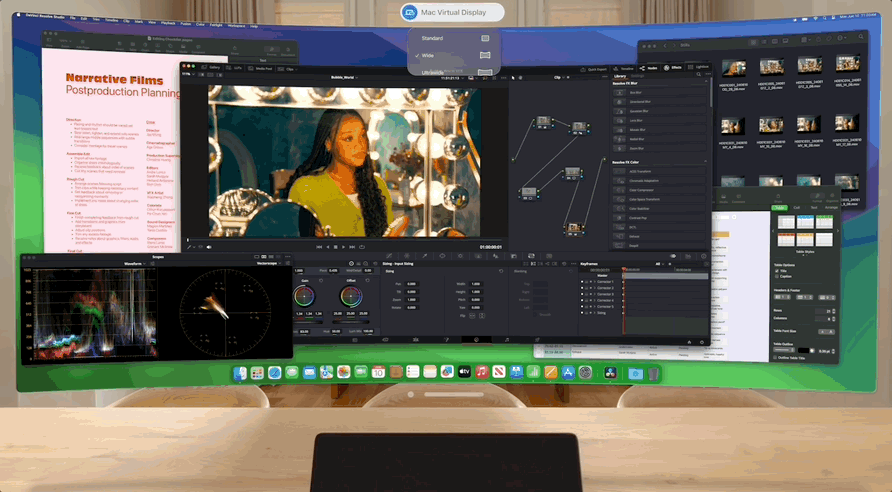This screenshot has width=892, height=492.
Task: Toggle Outline Table Title checkbox
Action: pos(775,358)
